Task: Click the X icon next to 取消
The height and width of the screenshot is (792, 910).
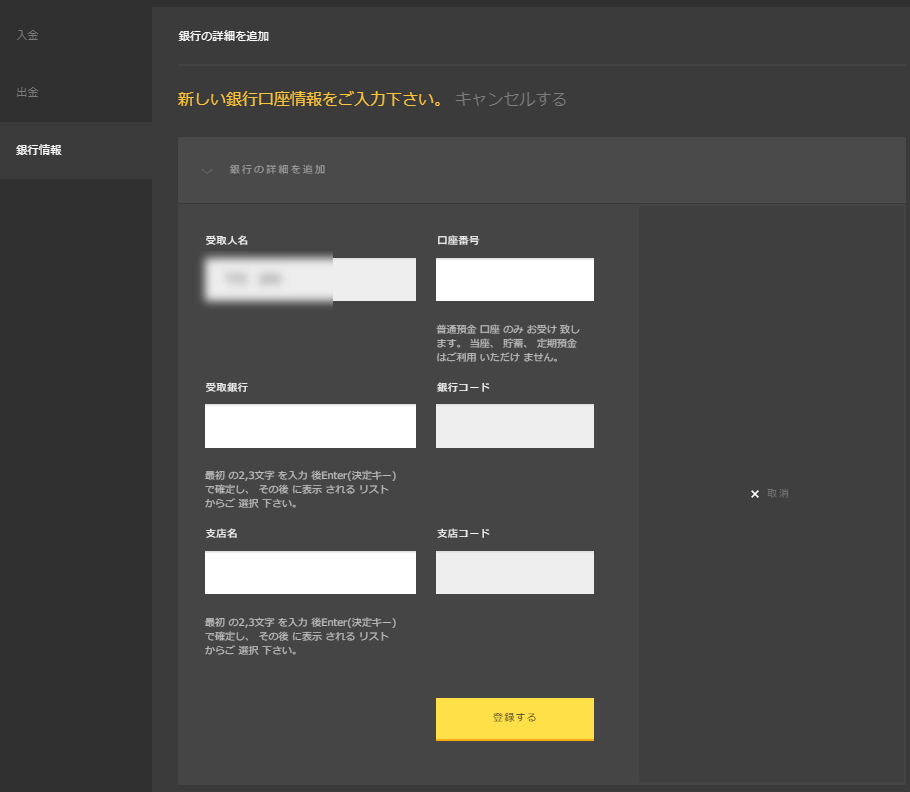Action: [x=755, y=493]
